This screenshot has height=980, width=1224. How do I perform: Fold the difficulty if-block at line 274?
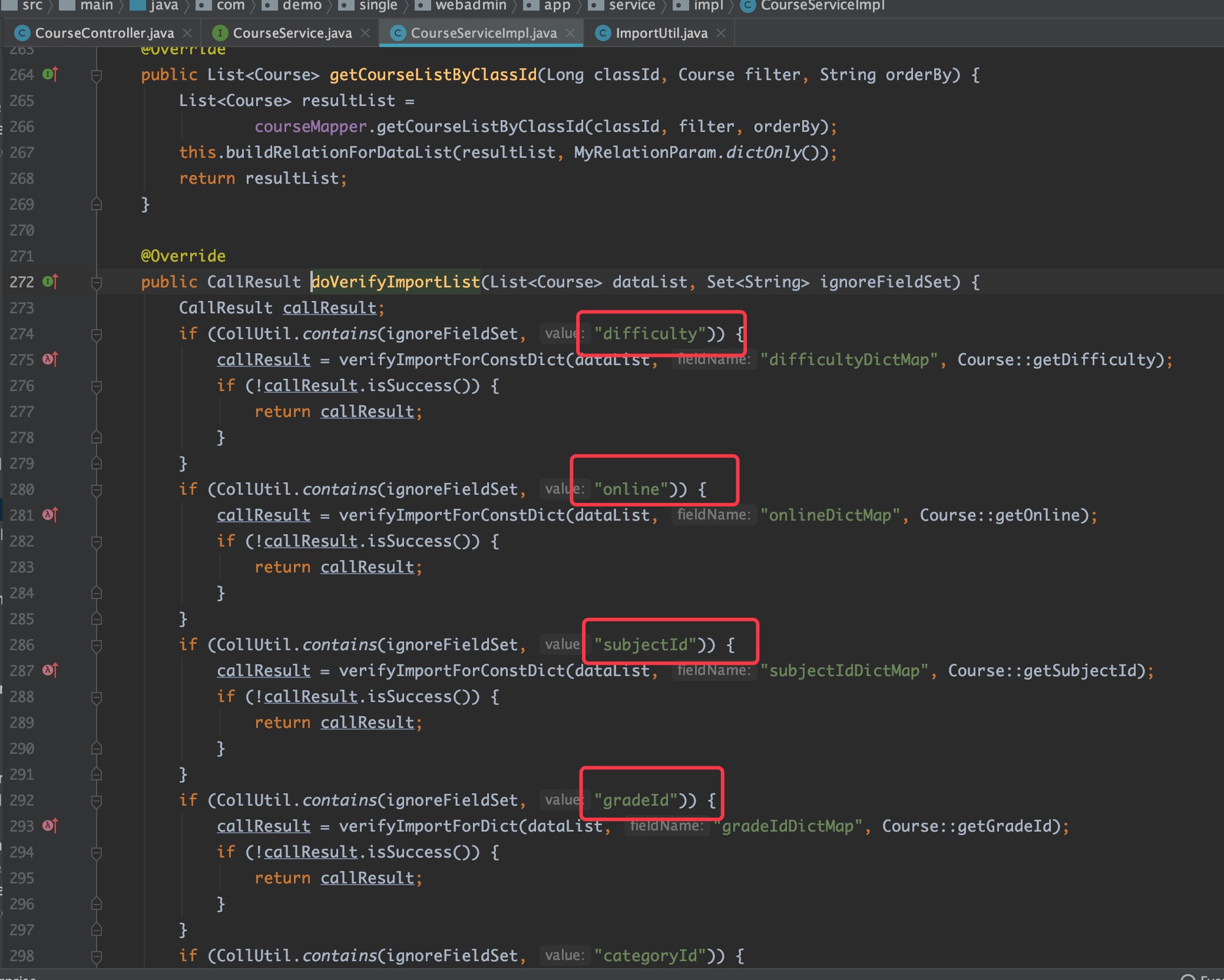tap(97, 335)
